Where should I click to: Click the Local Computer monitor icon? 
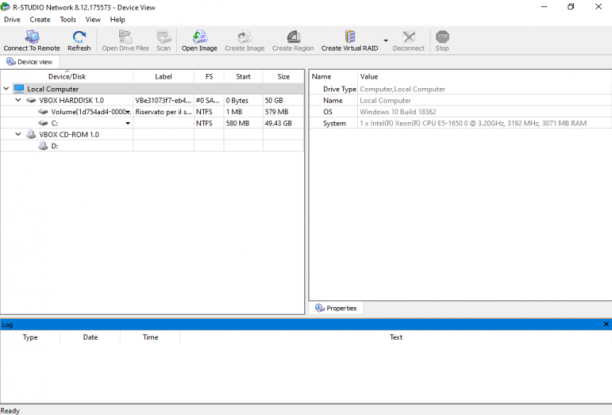click(x=19, y=89)
